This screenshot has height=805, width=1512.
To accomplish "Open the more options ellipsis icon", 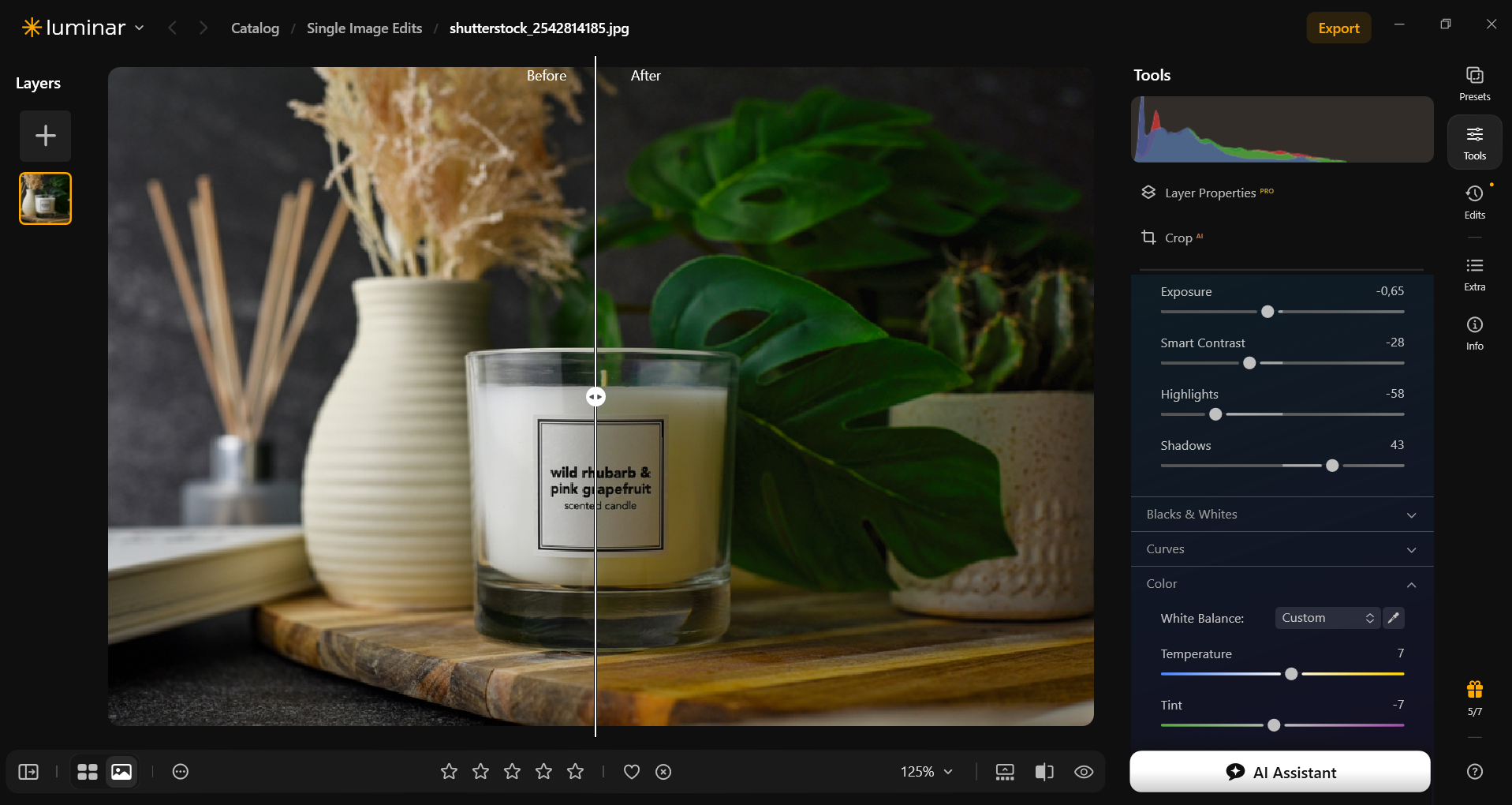I will click(x=181, y=772).
